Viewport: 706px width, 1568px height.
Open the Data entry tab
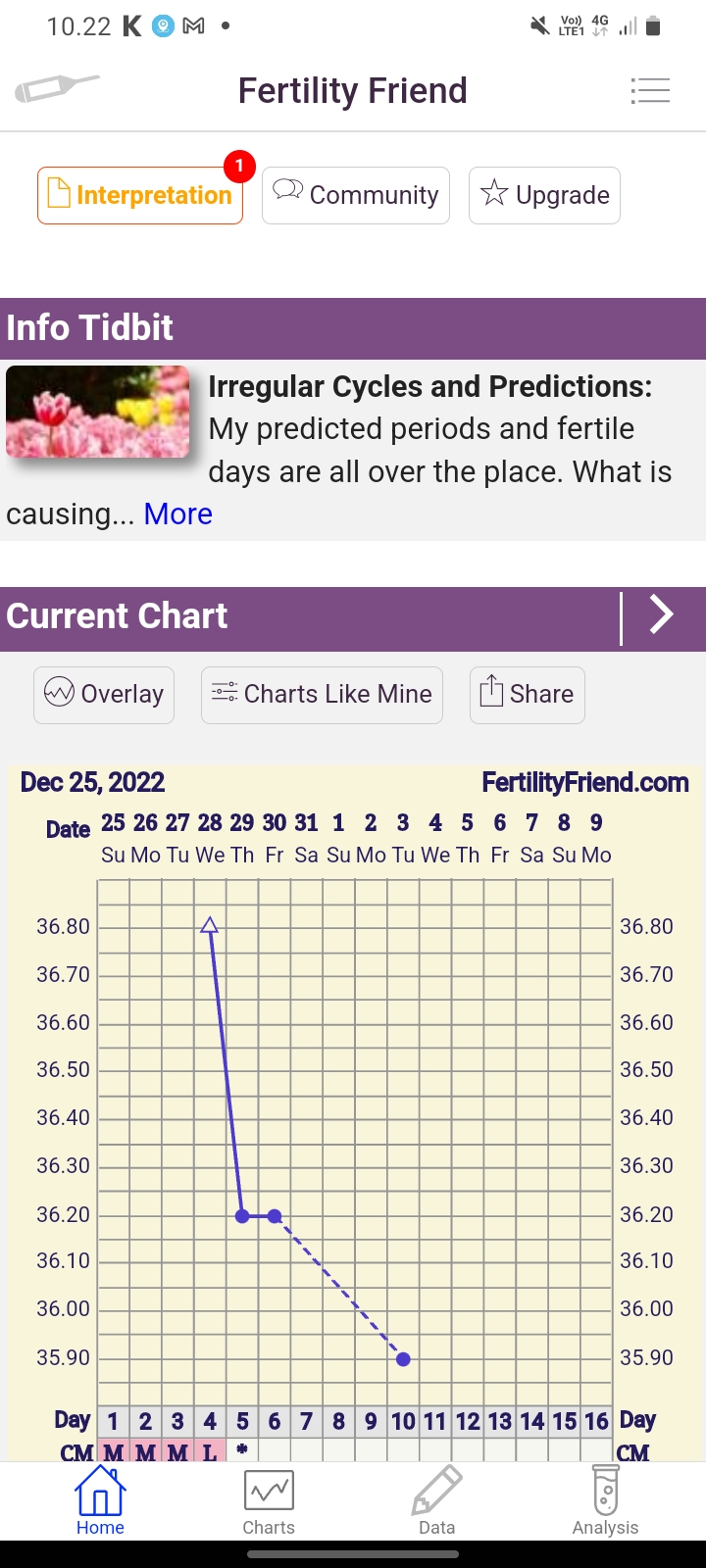[x=436, y=1499]
